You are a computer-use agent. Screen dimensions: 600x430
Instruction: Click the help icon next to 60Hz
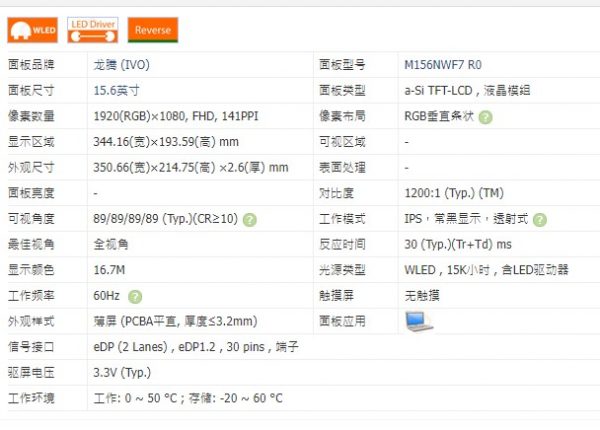(x=135, y=296)
